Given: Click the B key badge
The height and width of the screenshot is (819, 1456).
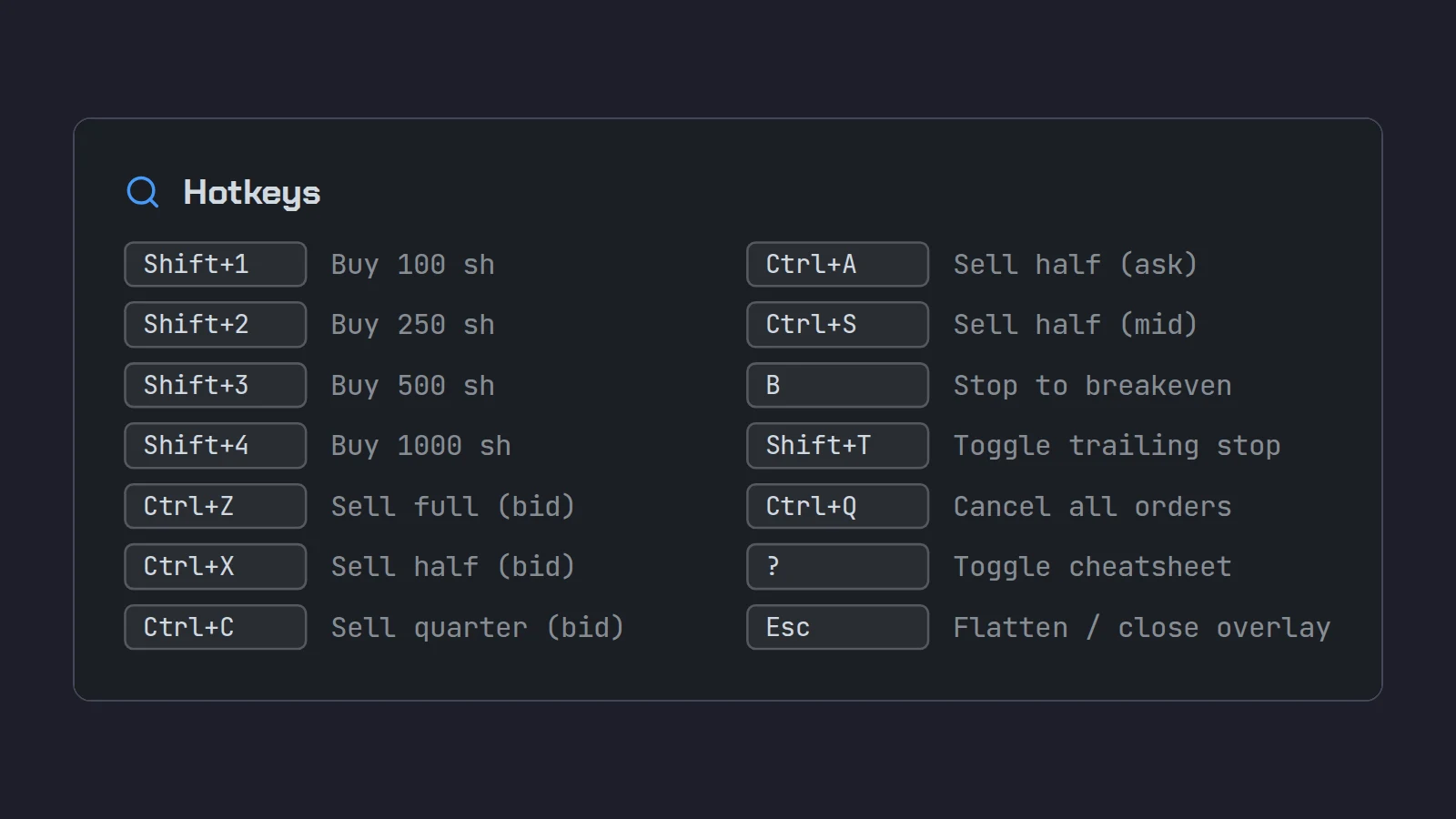Looking at the screenshot, I should (x=838, y=385).
